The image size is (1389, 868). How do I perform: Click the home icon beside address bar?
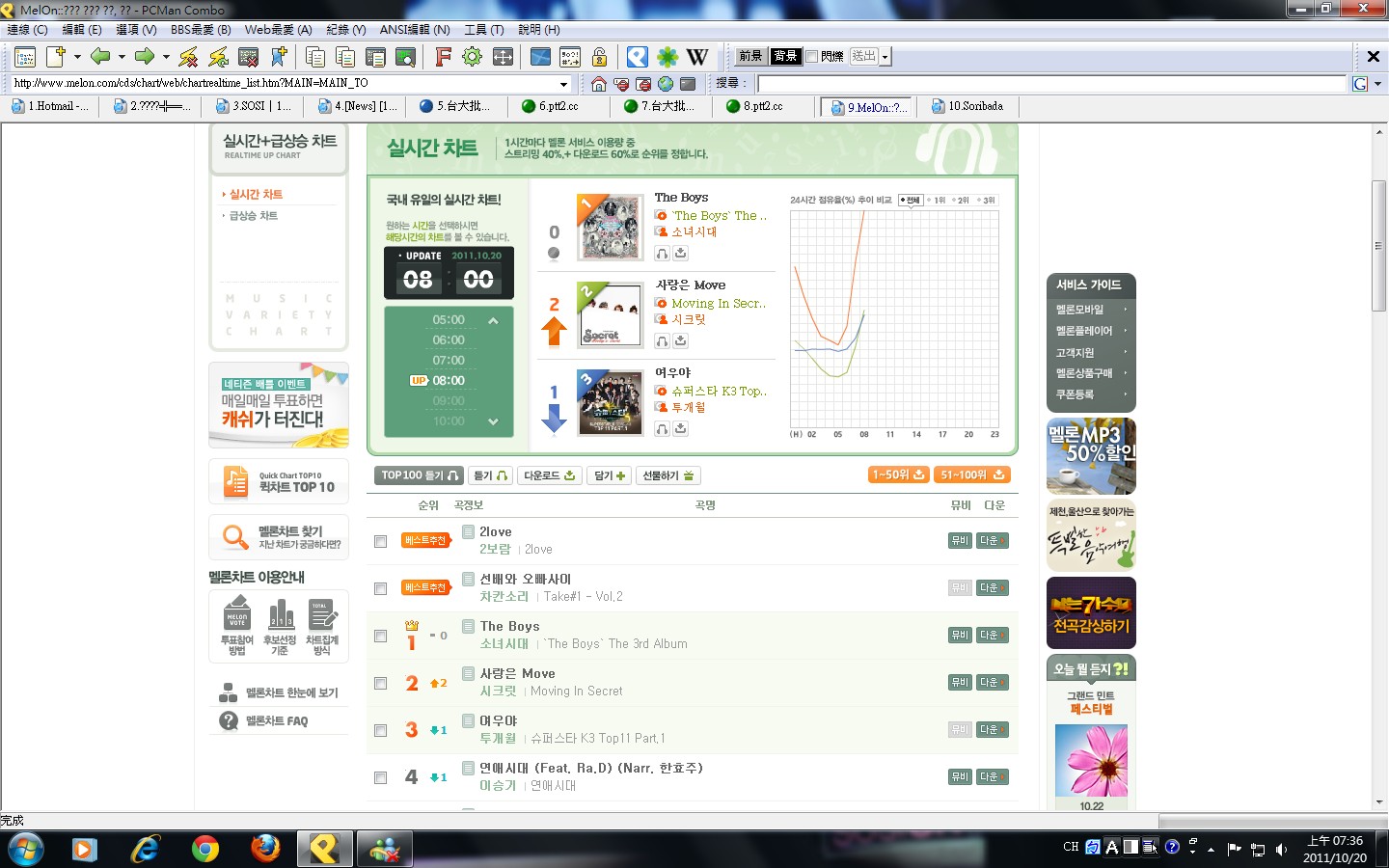coord(599,84)
